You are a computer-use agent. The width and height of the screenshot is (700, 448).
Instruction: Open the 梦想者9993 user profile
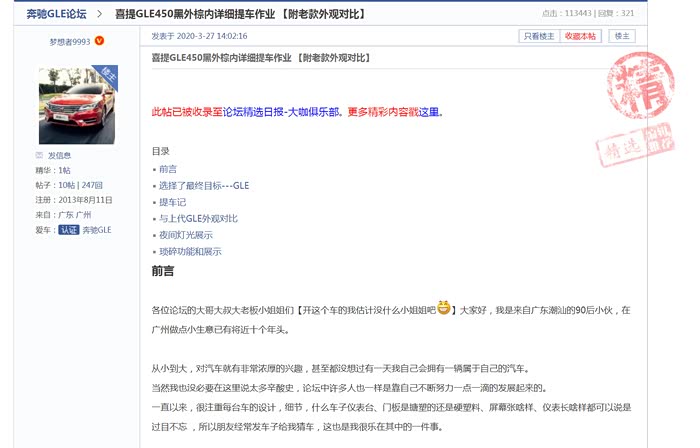[69, 41]
